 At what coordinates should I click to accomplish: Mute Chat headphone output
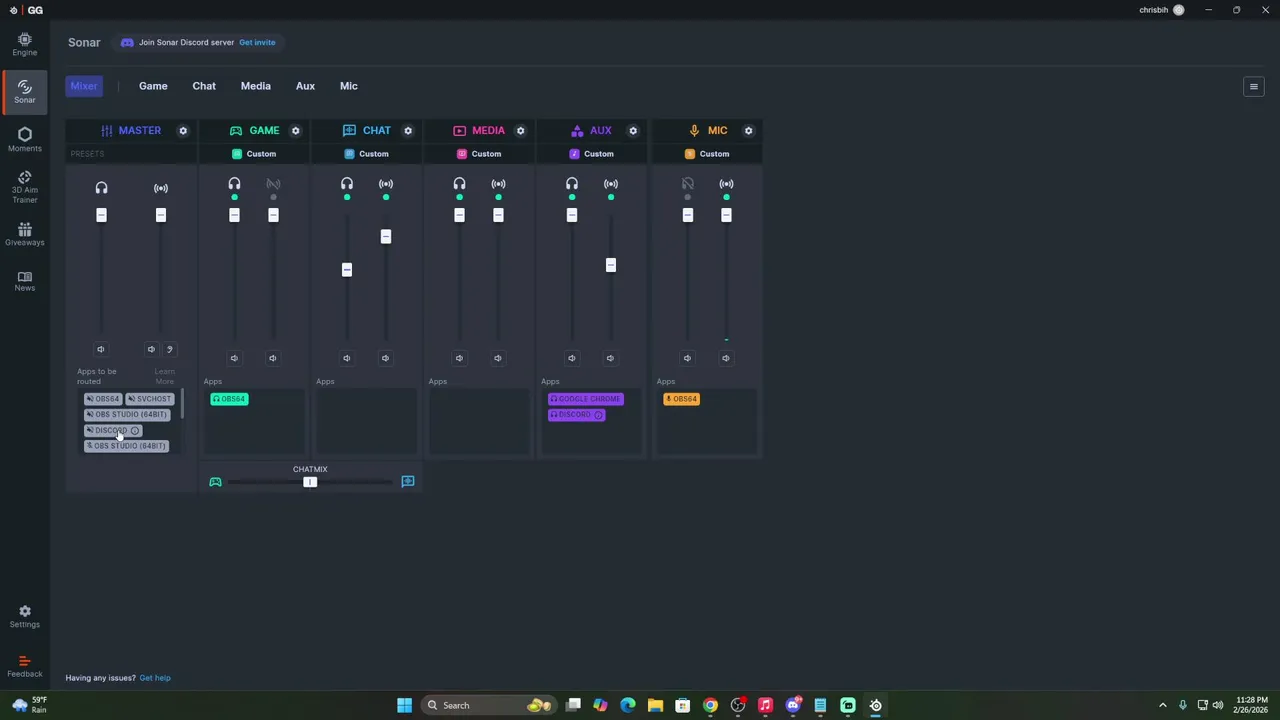pyautogui.click(x=346, y=358)
